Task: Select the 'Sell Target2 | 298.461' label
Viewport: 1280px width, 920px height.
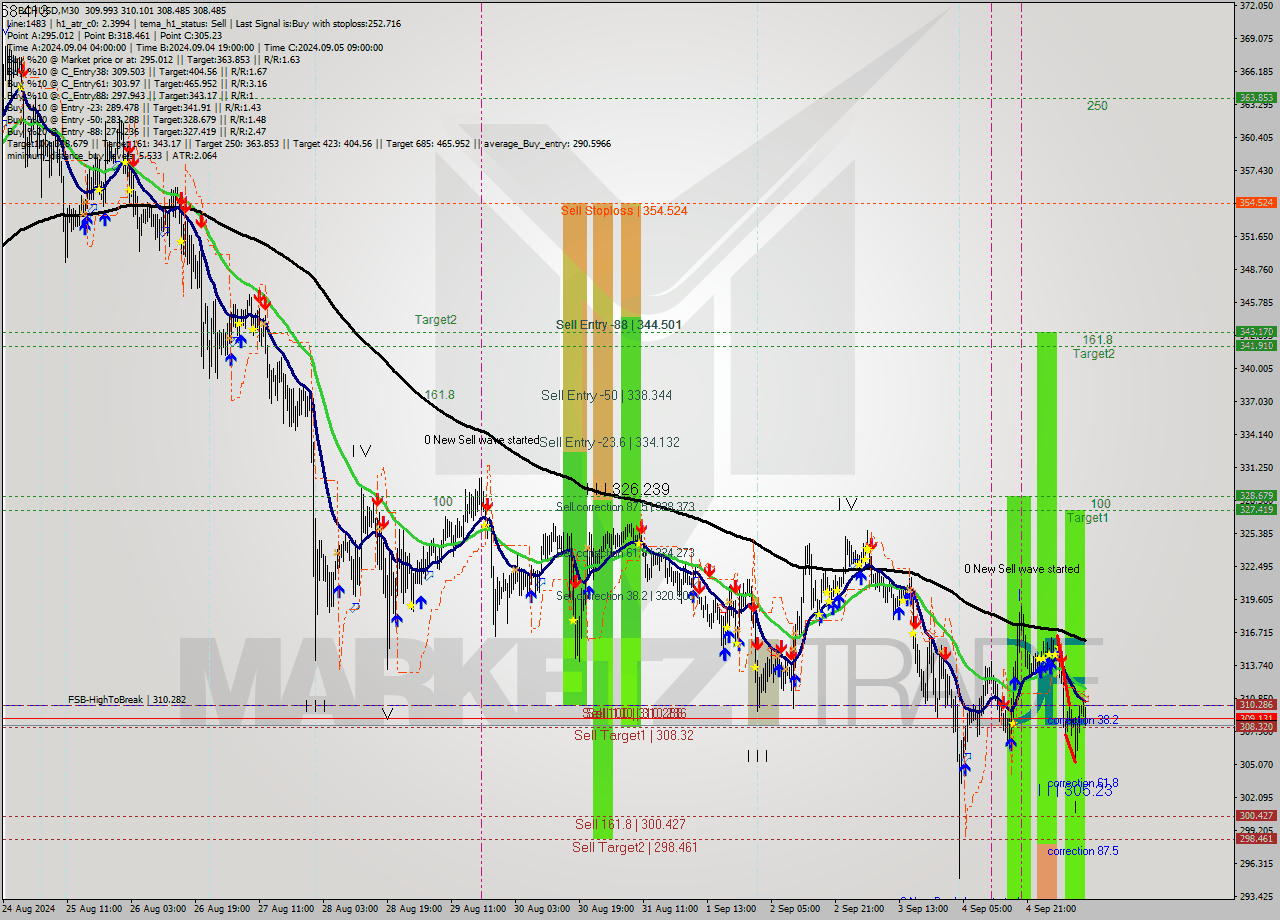Action: [635, 847]
